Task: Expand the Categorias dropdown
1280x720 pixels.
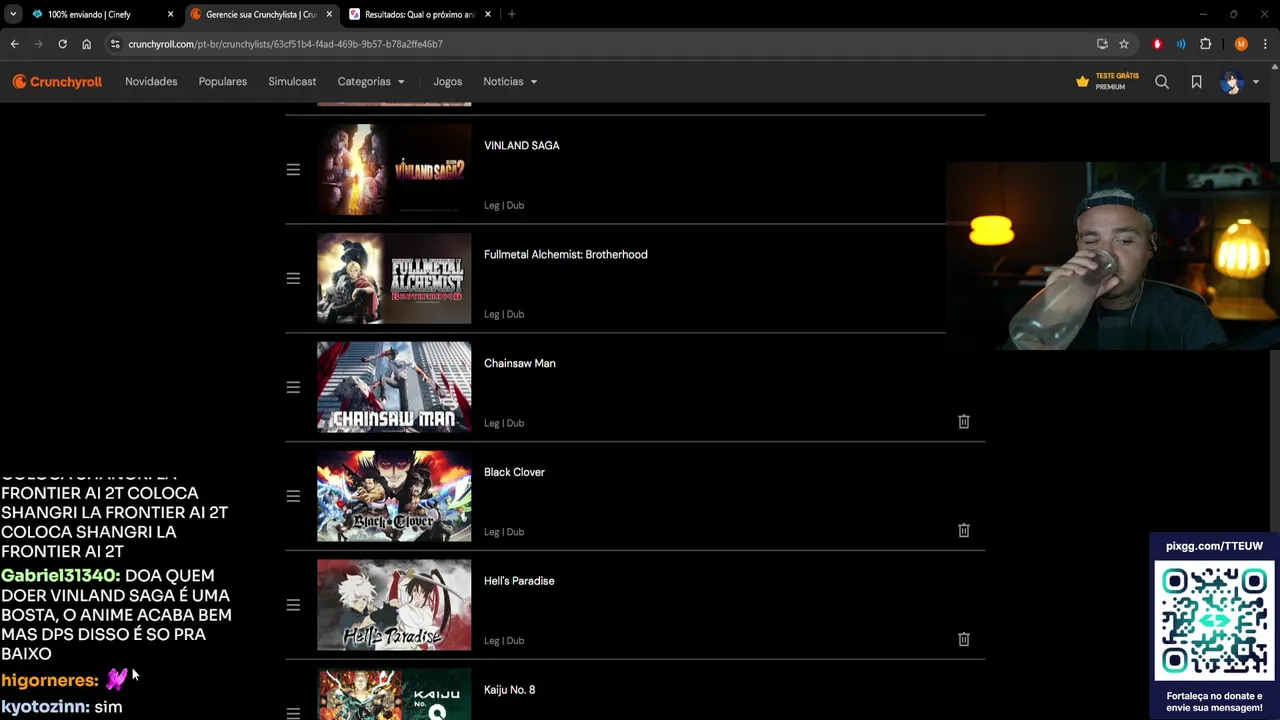Action: tap(371, 82)
